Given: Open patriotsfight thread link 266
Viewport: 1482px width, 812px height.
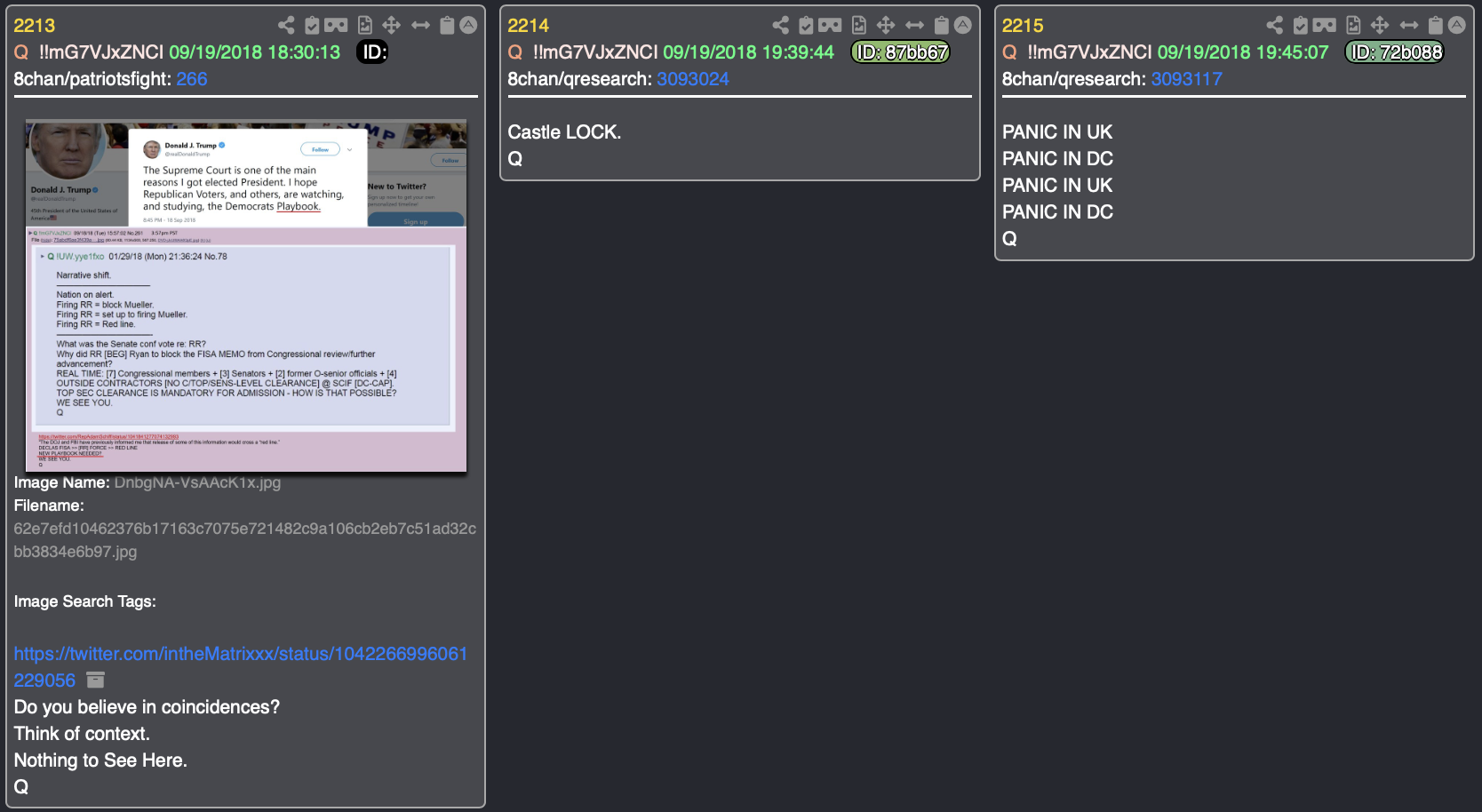Looking at the screenshot, I should coord(192,79).
